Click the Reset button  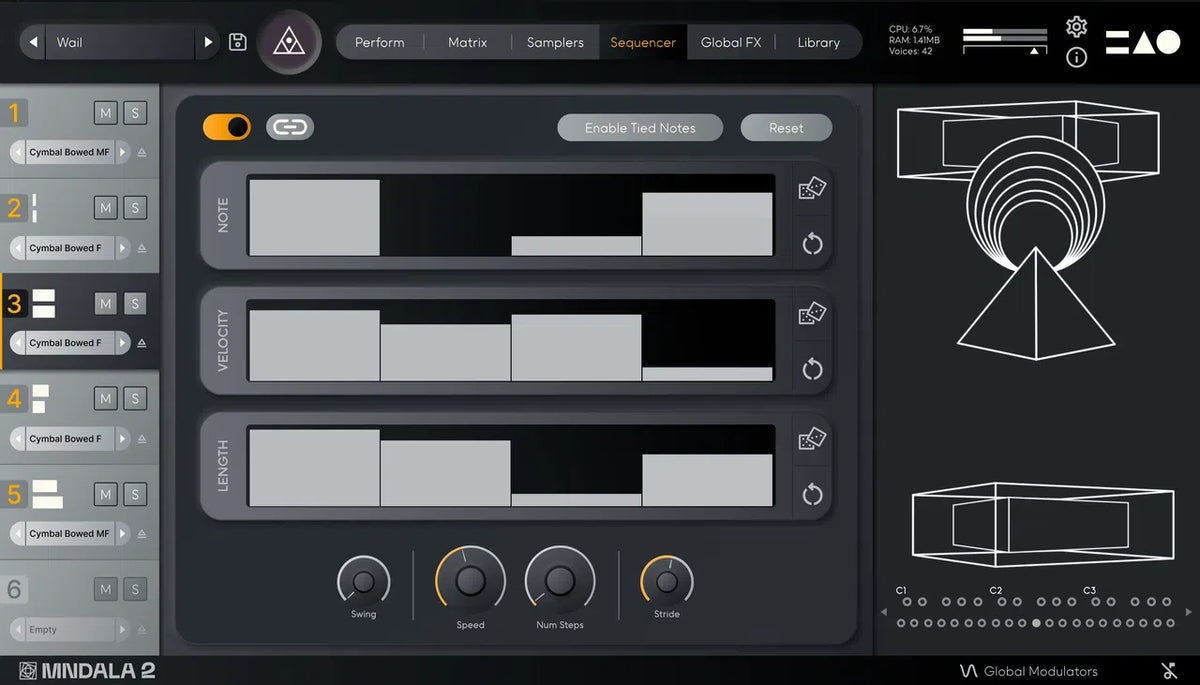pos(786,128)
